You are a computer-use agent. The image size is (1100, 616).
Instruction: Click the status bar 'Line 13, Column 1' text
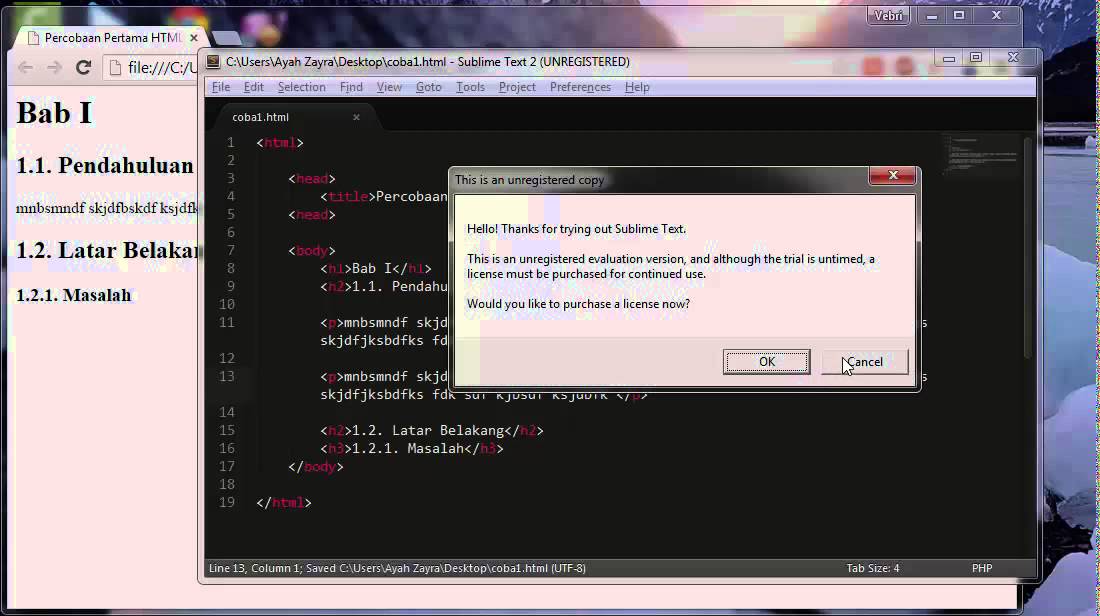(x=255, y=568)
